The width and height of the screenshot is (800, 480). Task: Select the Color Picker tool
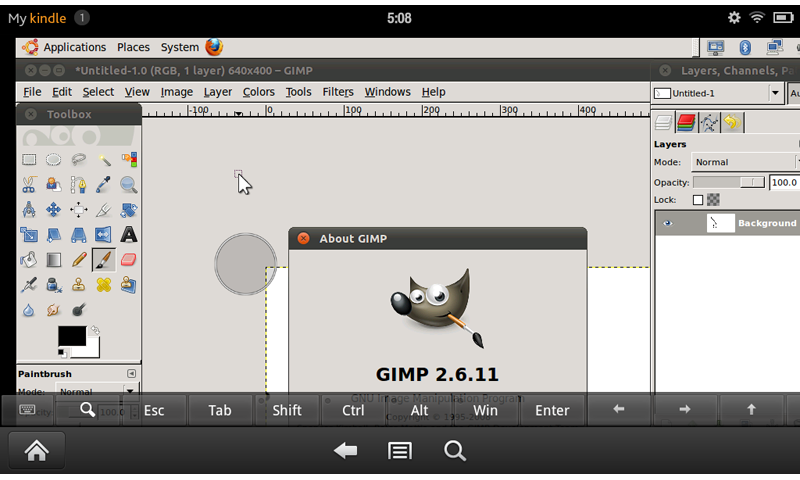[x=104, y=185]
